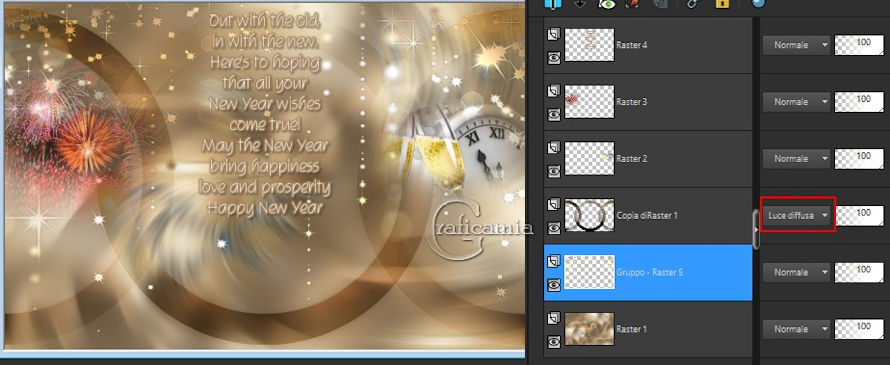Select the Raster 2 layer
Viewport: 890px width, 365px height.
(x=648, y=159)
